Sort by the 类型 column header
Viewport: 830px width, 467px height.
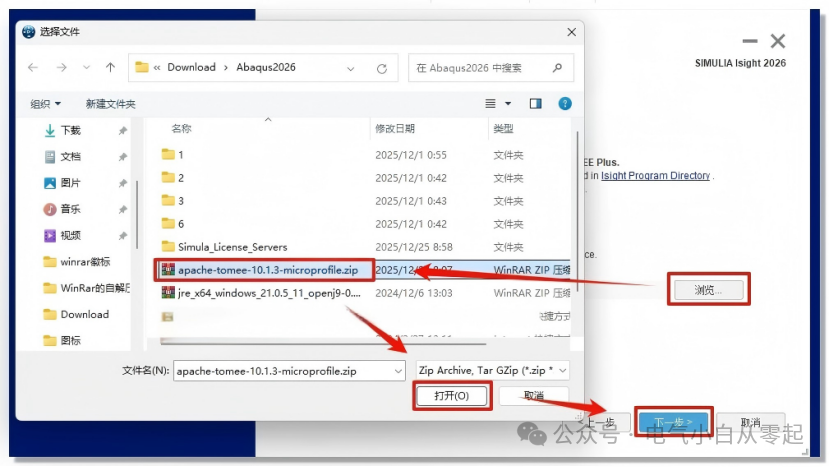click(503, 128)
